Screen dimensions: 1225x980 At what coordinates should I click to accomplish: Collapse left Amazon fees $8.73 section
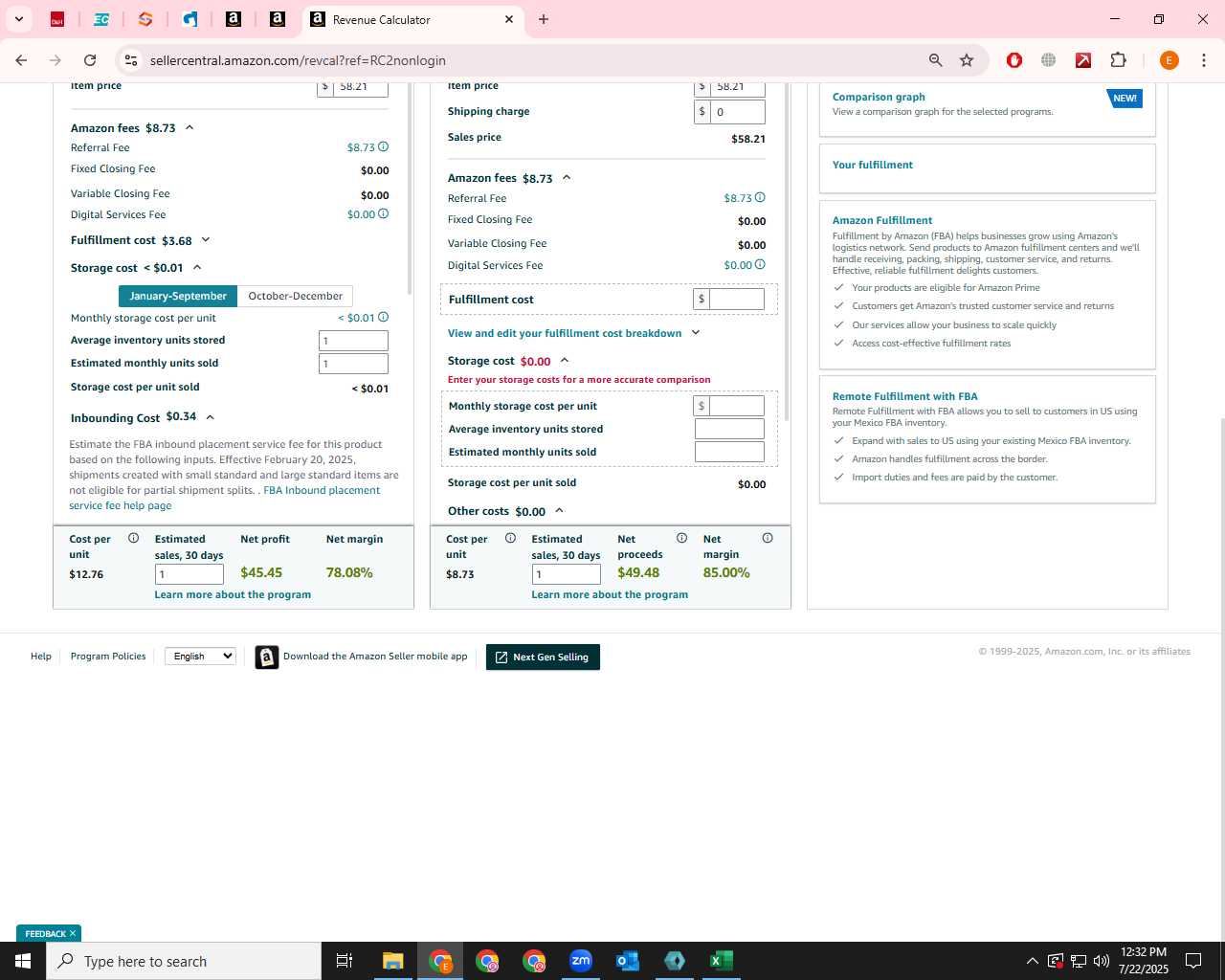pyautogui.click(x=189, y=127)
